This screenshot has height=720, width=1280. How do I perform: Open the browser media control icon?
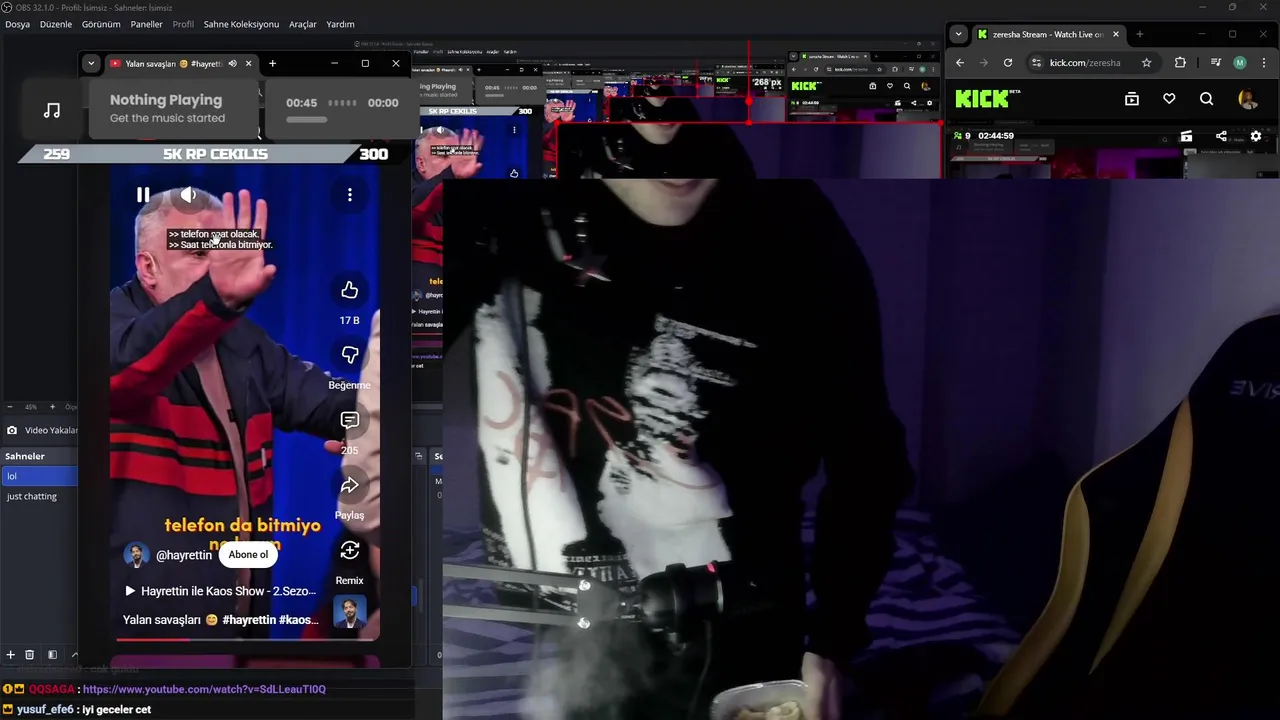(x=1216, y=63)
